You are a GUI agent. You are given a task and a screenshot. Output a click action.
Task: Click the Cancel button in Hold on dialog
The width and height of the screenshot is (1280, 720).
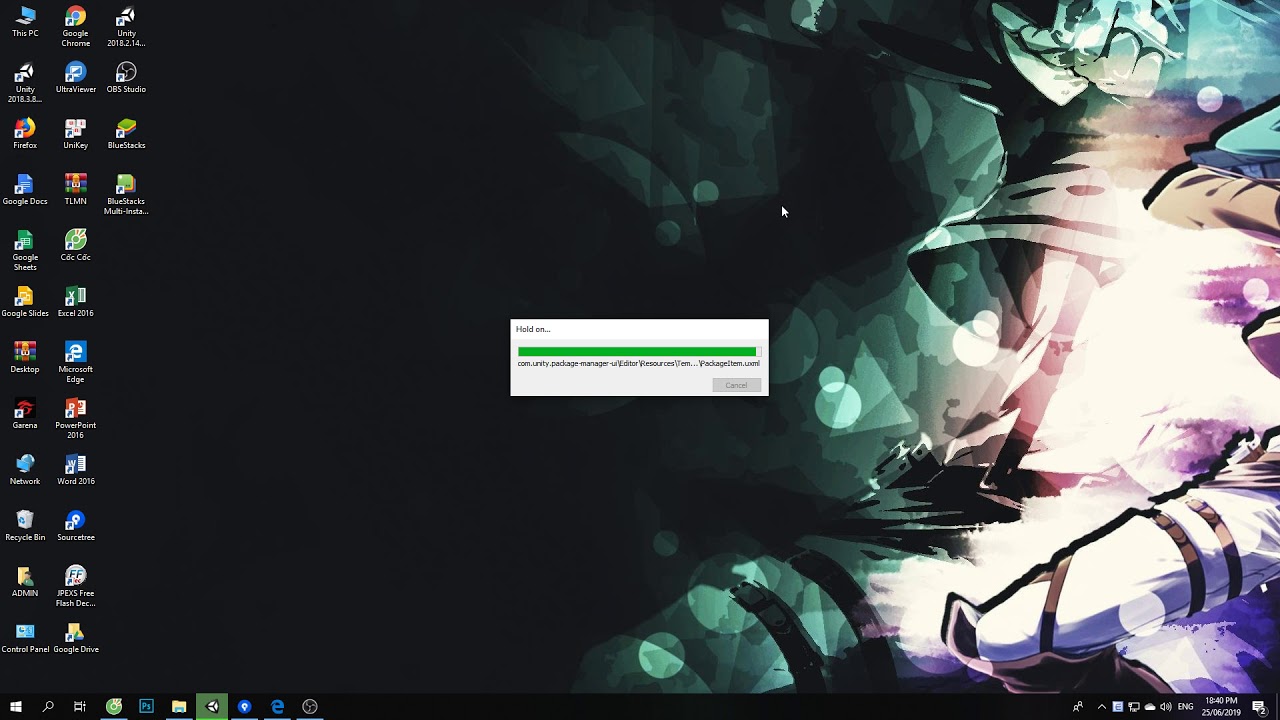(x=737, y=385)
